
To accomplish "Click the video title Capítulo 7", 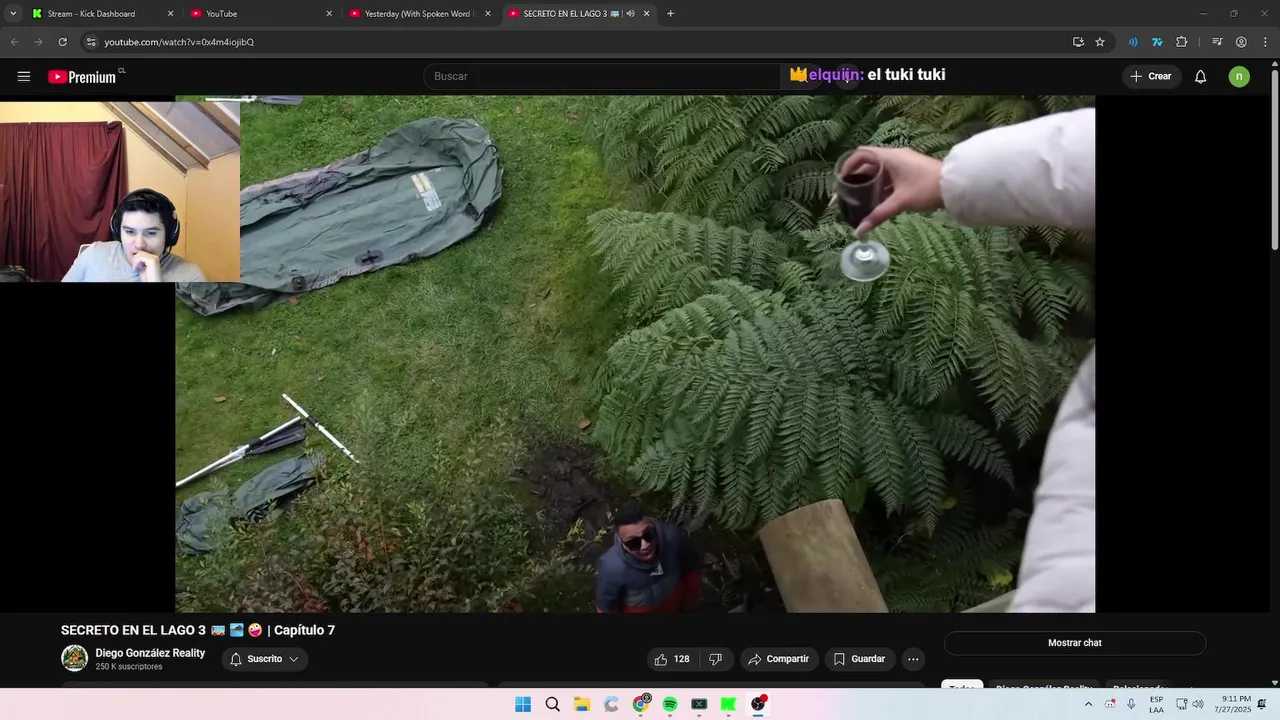I will 198,630.
